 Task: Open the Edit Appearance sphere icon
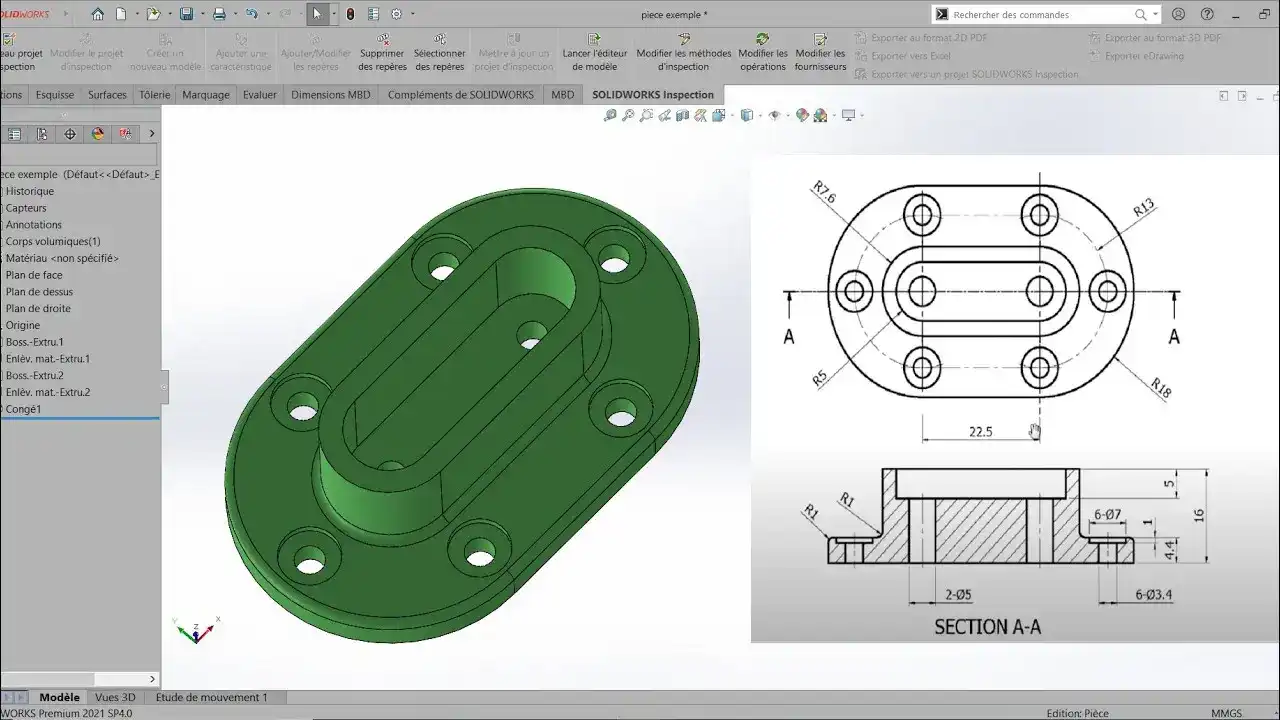pos(802,114)
